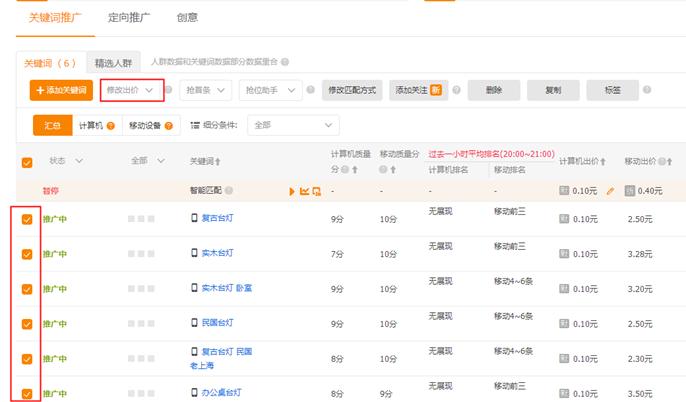Click the help icon beside 智能匹配
Viewport: 686px width, 402px height.
(229, 190)
